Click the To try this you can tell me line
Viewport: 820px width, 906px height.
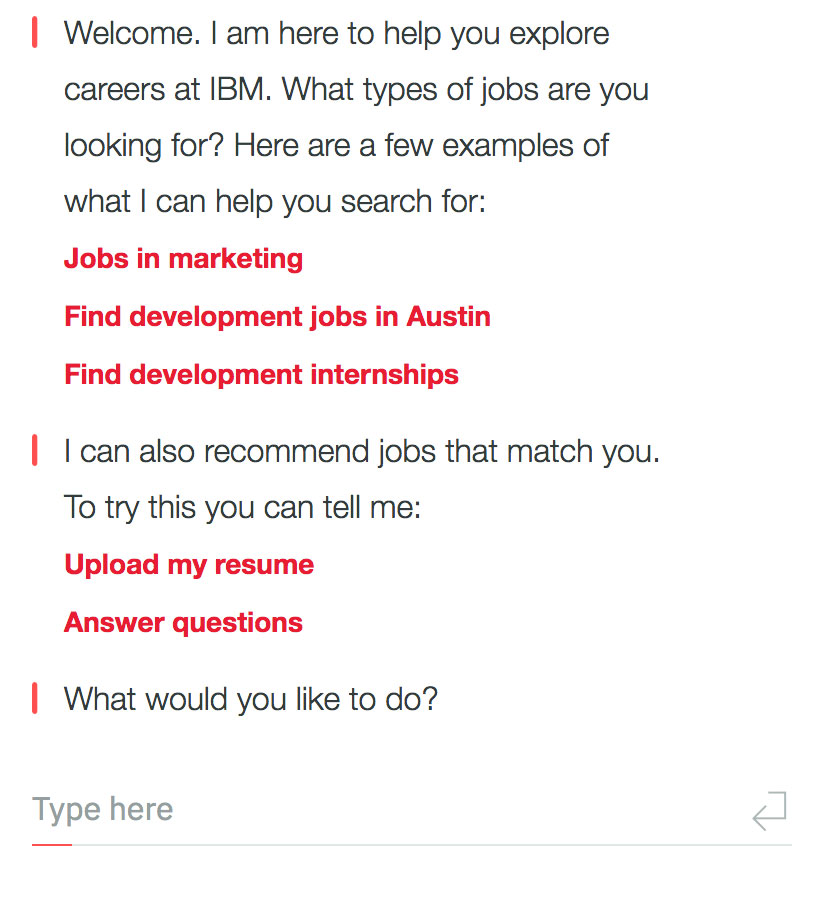point(243,508)
